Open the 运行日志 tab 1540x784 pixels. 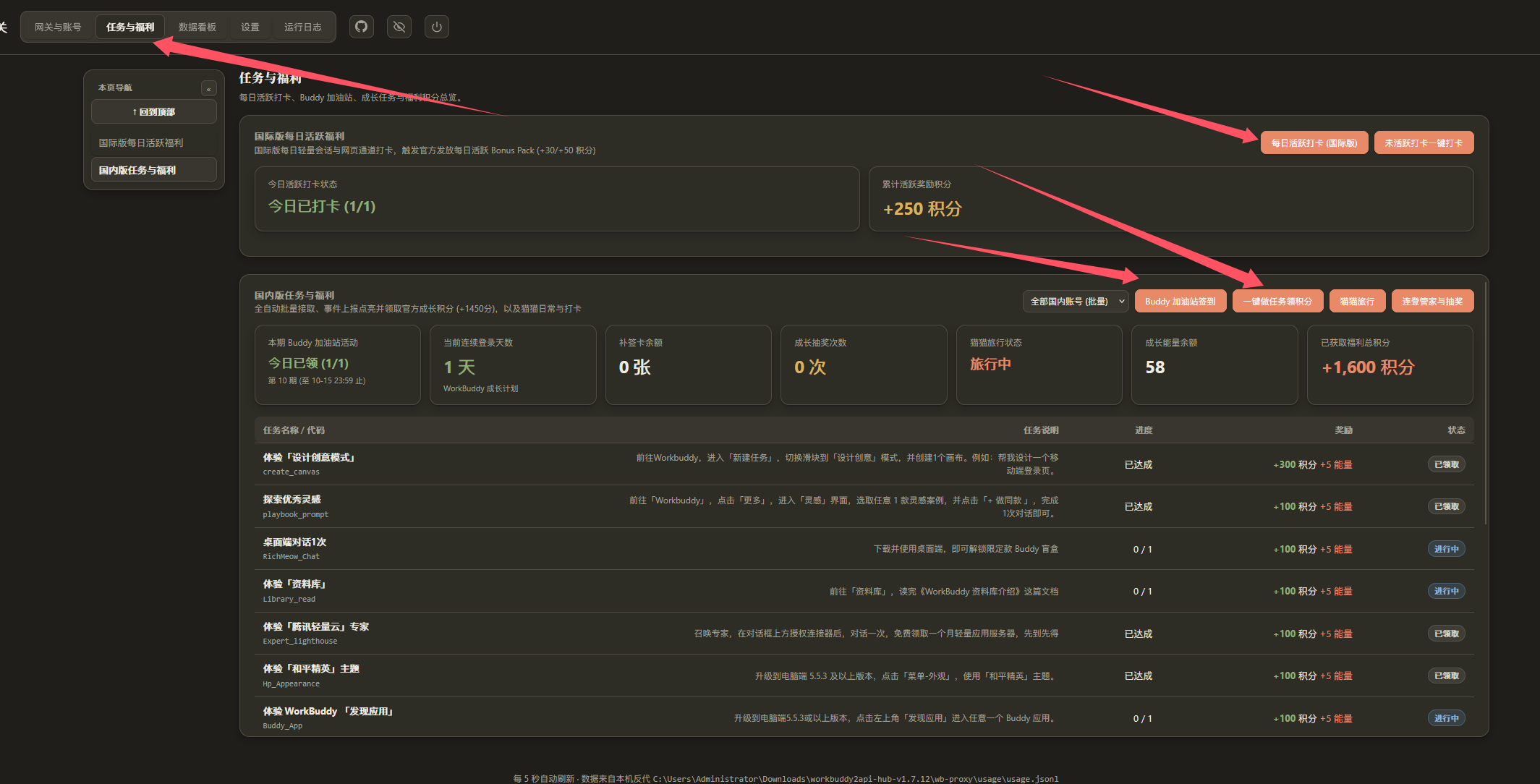[303, 27]
